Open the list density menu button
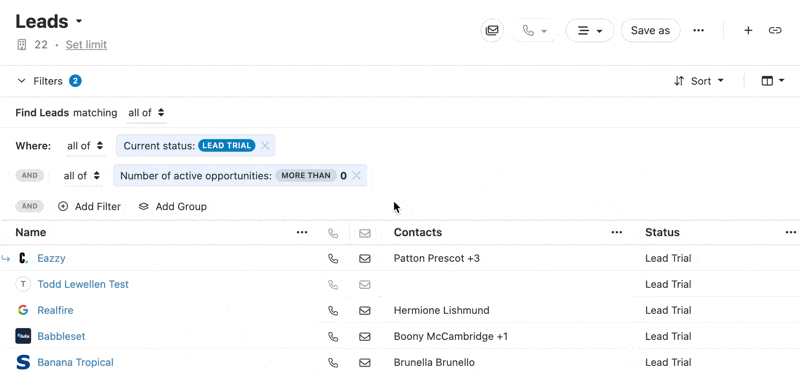This screenshot has width=800, height=380. tap(589, 31)
